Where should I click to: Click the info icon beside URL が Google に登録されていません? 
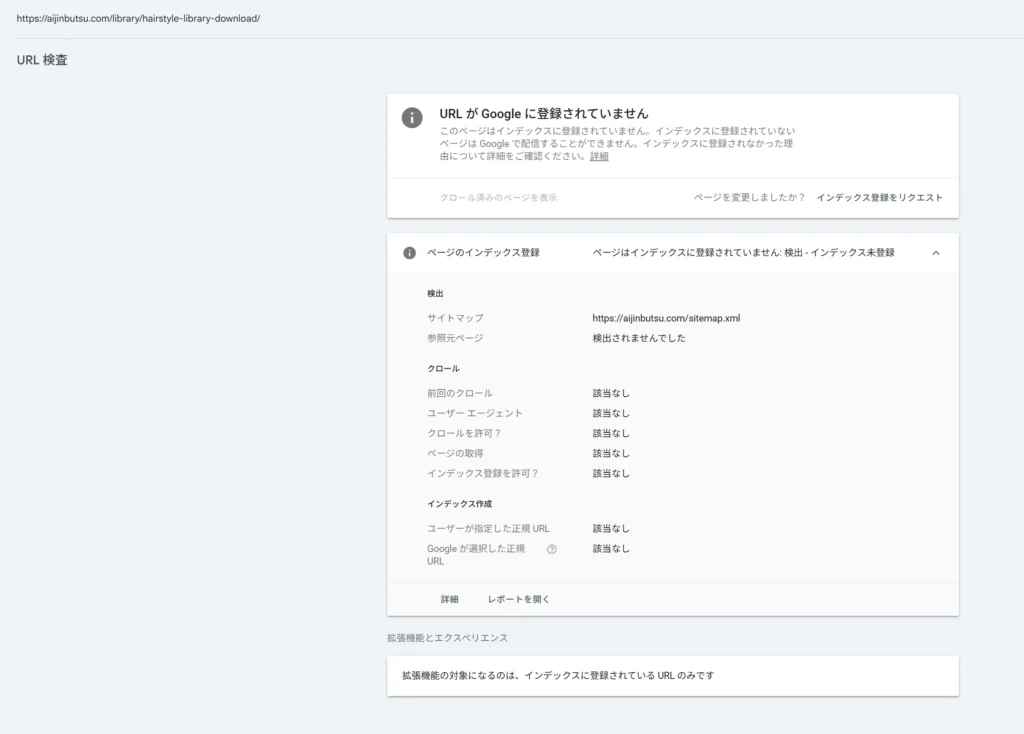coord(412,118)
